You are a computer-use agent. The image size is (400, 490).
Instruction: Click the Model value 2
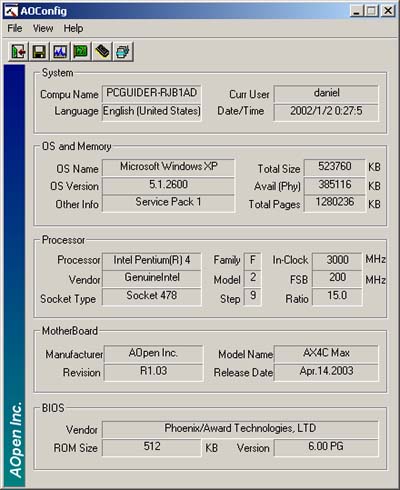[253, 278]
